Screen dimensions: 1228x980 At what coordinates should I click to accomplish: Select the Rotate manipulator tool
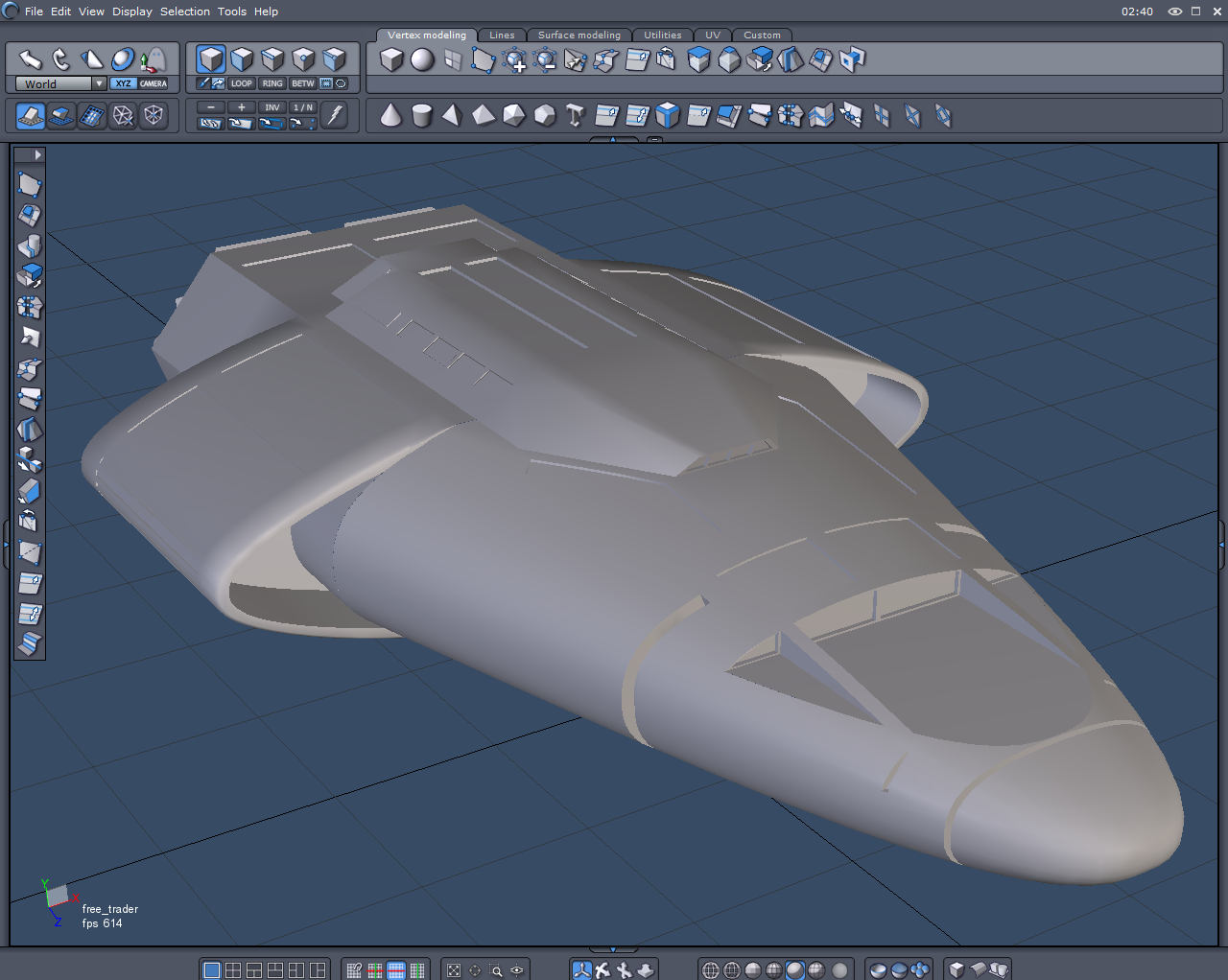[61, 59]
